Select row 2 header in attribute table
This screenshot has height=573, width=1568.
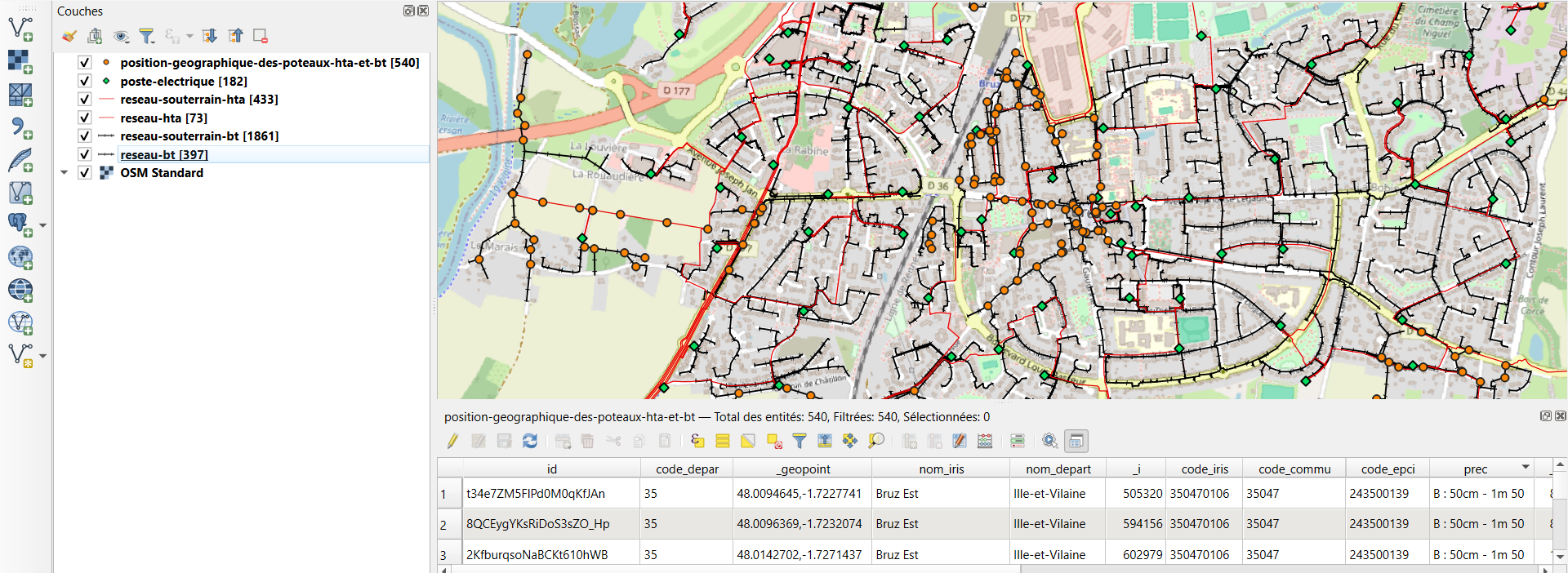(x=449, y=524)
